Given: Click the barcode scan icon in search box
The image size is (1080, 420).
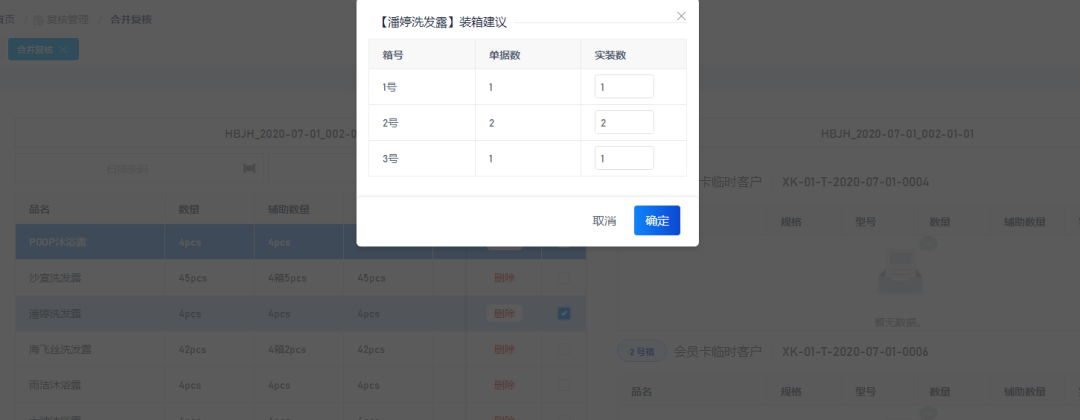Looking at the screenshot, I should [248, 169].
